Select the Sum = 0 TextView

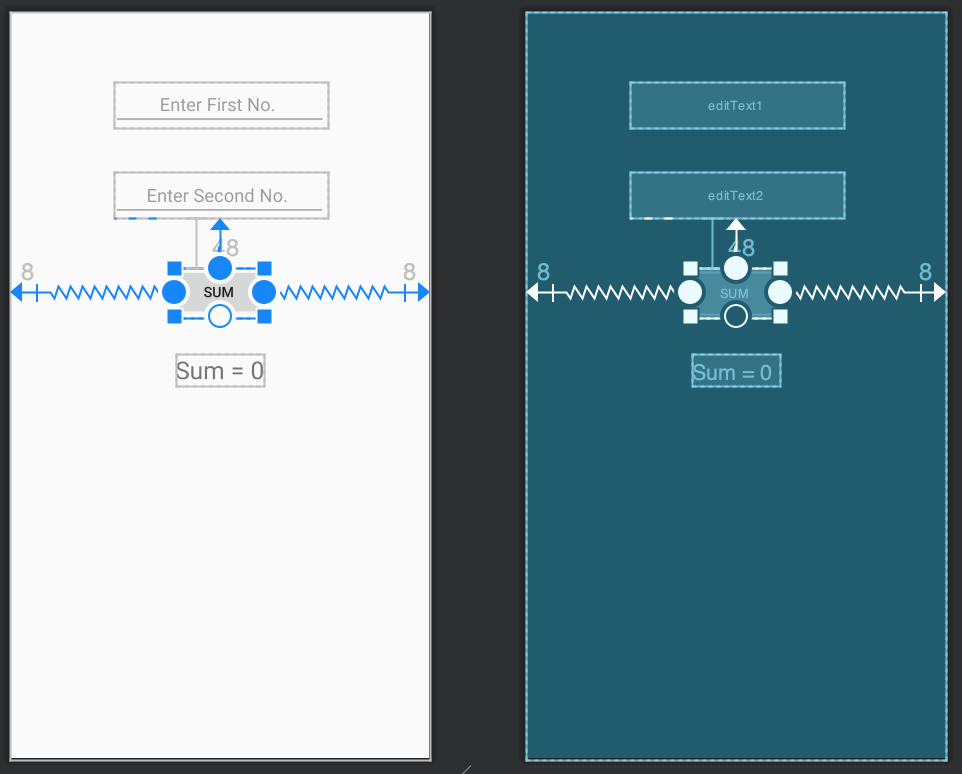pos(220,370)
